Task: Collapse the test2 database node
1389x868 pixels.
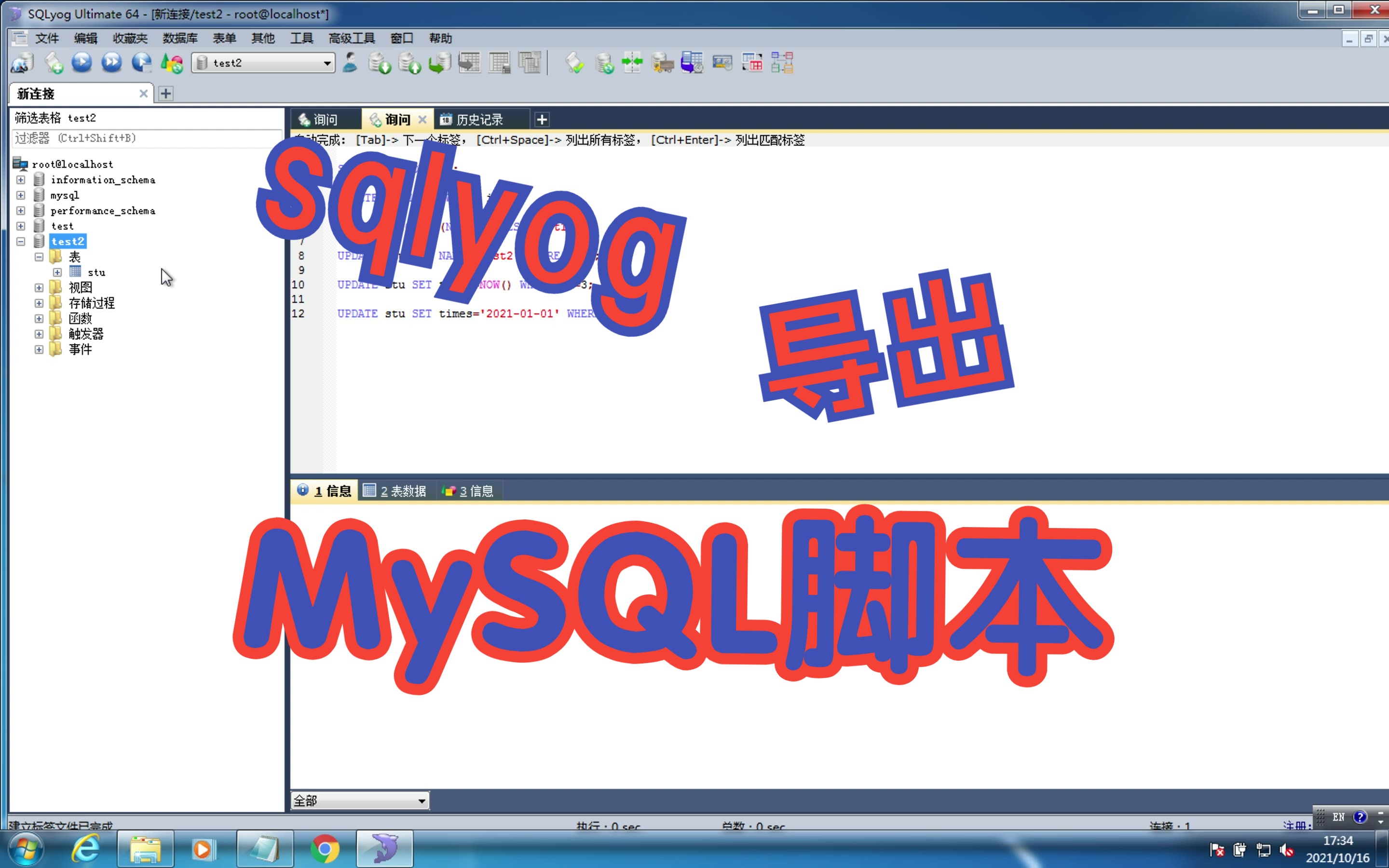Action: click(21, 242)
